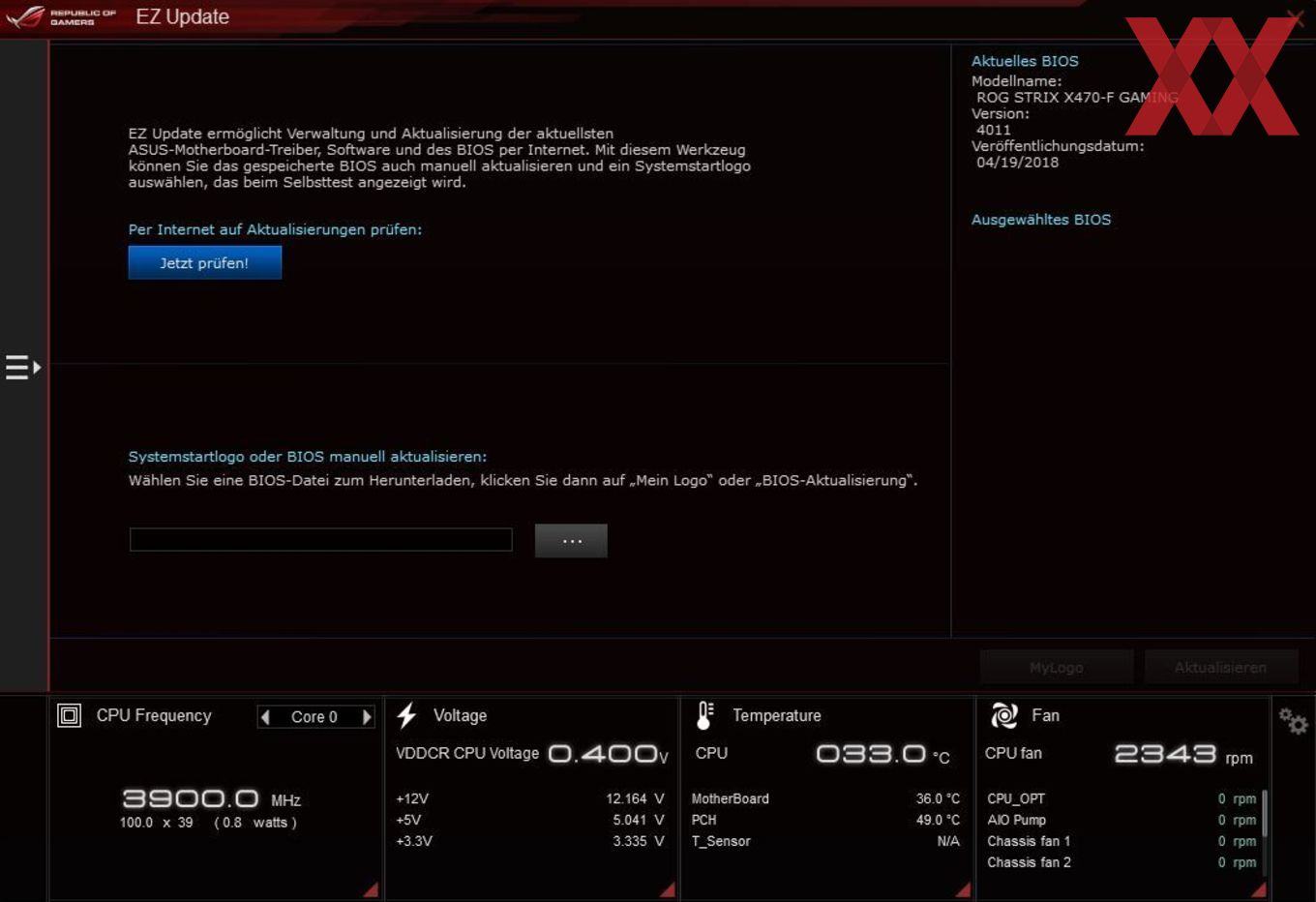Expand the Temperature panel corner arrow

tap(963, 889)
